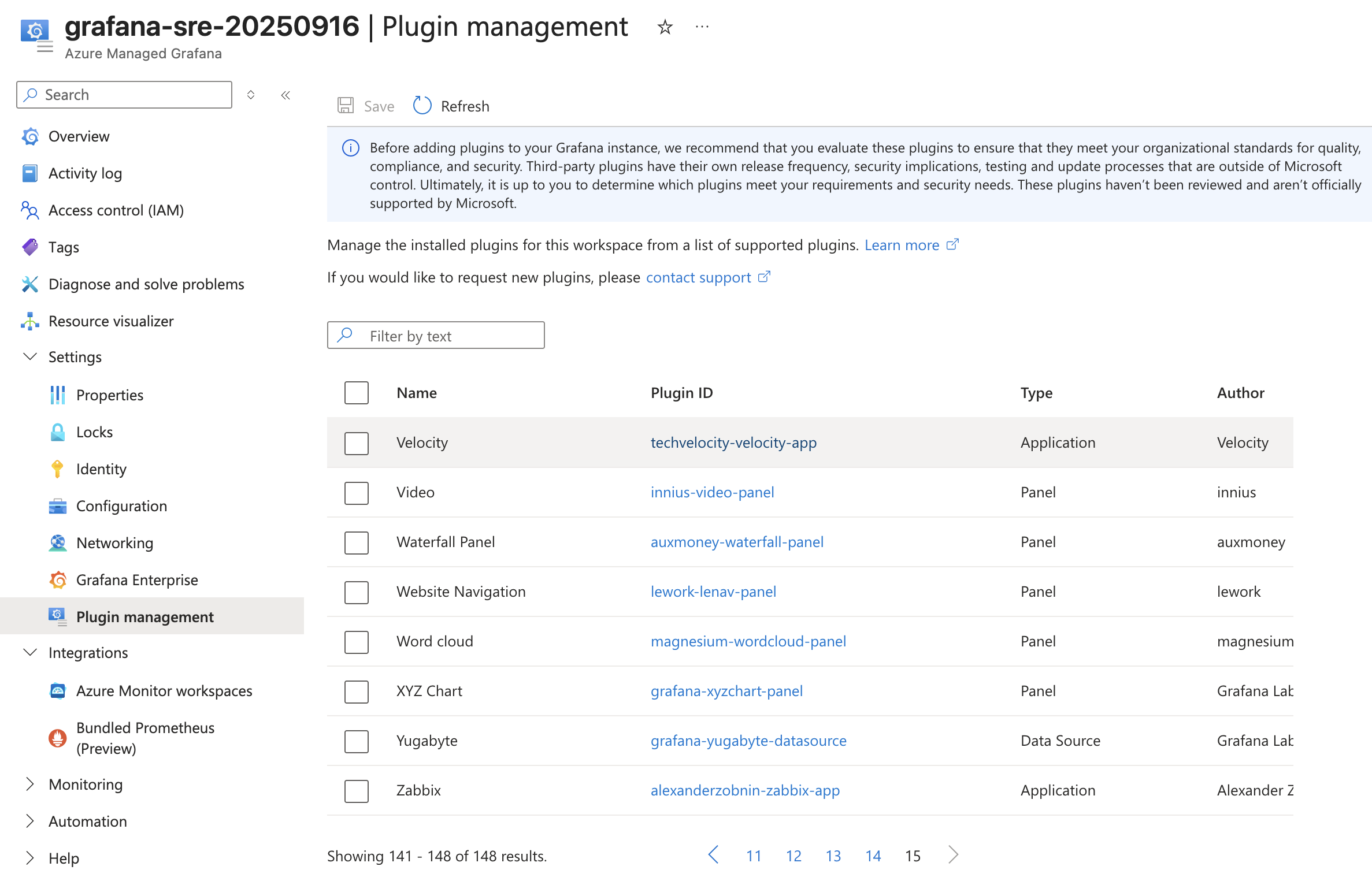Open Grafana Enterprise settings
The width and height of the screenshot is (1372, 885).
[137, 580]
